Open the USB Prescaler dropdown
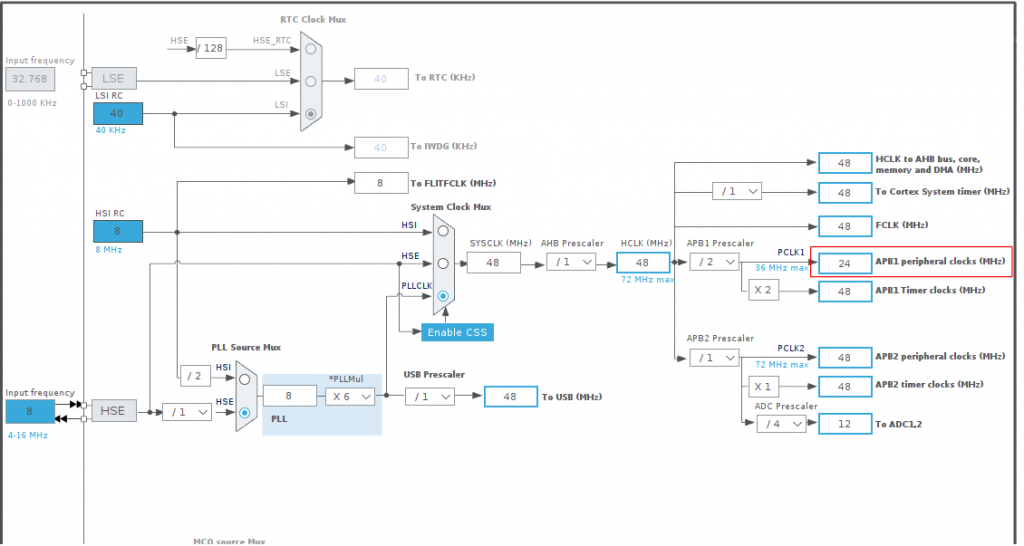The width and height of the screenshot is (1024, 546). coord(430,396)
